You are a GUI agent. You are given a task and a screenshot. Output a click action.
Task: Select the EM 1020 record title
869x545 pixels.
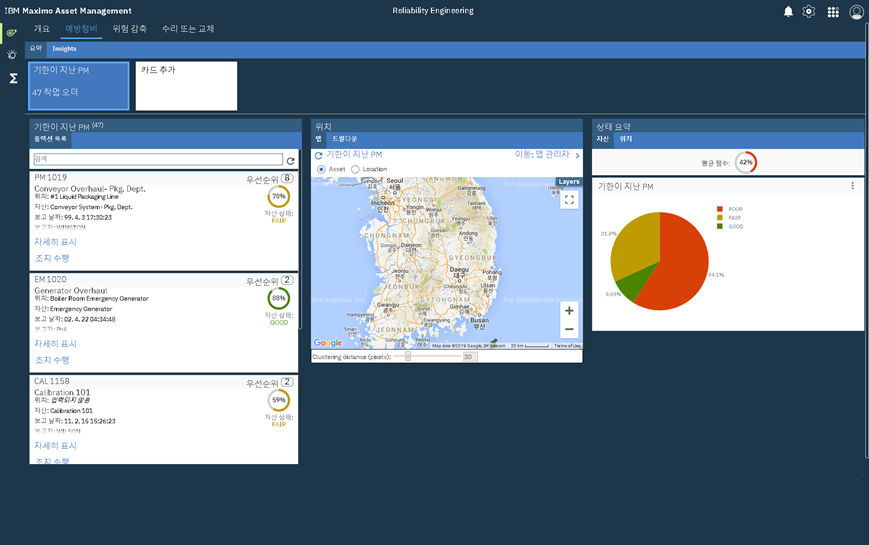pos(50,279)
